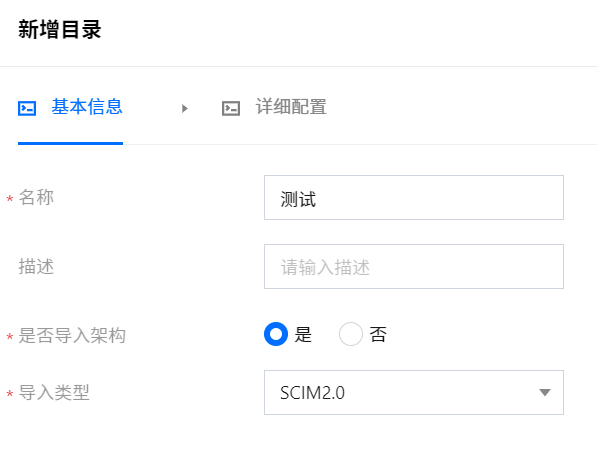Expand the 导入类型 dropdown arrow
Image resolution: width=597 pixels, height=468 pixels.
point(545,392)
